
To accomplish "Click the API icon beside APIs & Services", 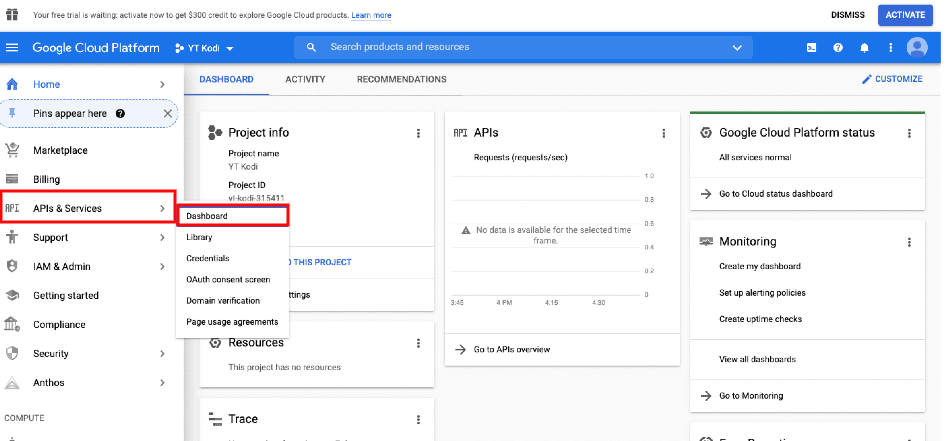I will pos(12,208).
